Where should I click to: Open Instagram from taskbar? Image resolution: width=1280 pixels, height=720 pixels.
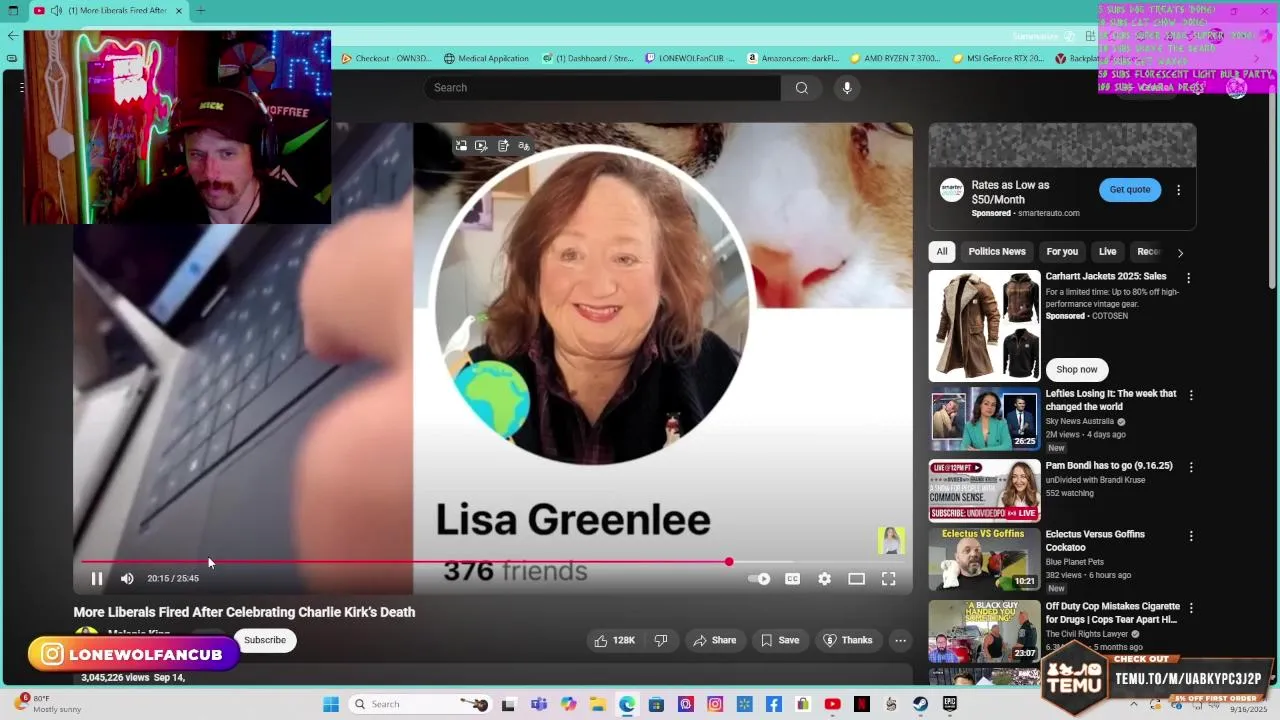pyautogui.click(x=715, y=704)
